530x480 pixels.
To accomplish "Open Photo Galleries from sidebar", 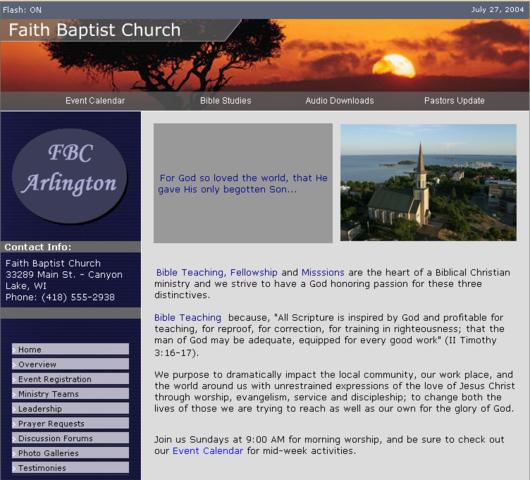I will point(70,453).
